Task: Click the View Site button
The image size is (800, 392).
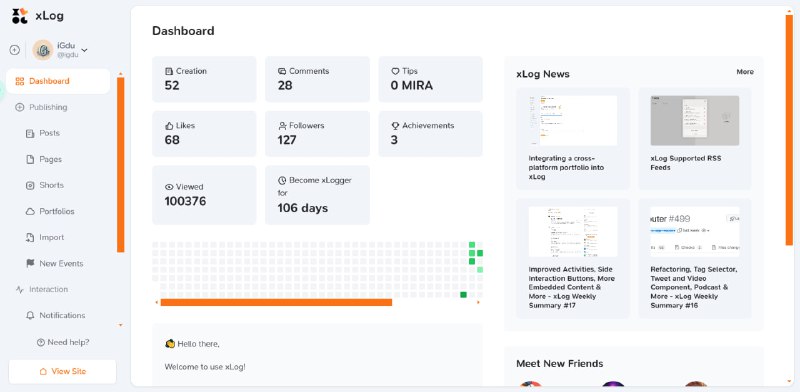Action: [x=62, y=372]
